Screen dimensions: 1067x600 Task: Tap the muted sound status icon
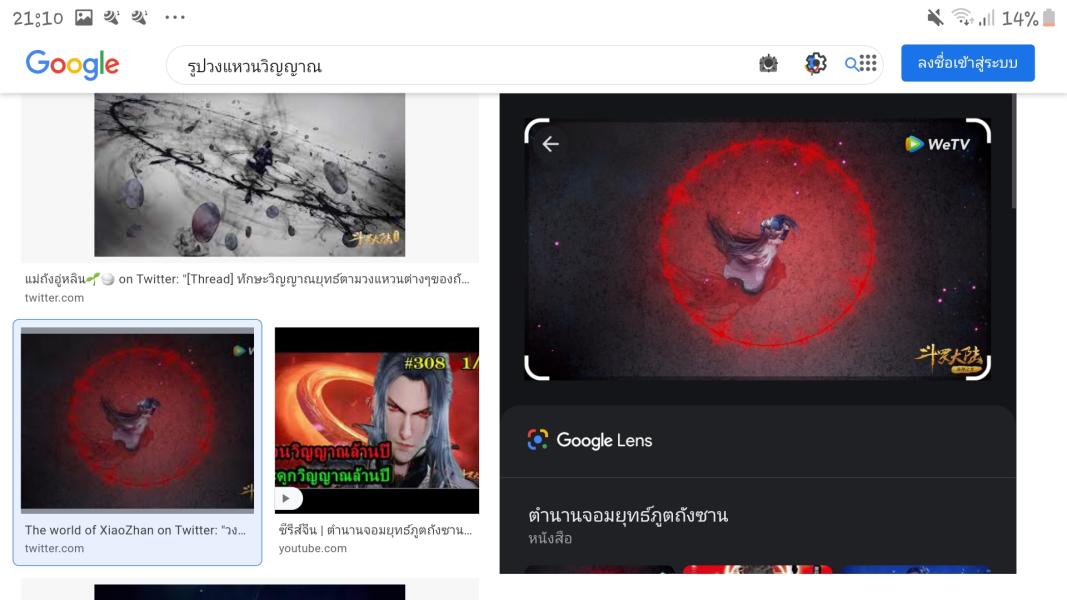pos(936,18)
